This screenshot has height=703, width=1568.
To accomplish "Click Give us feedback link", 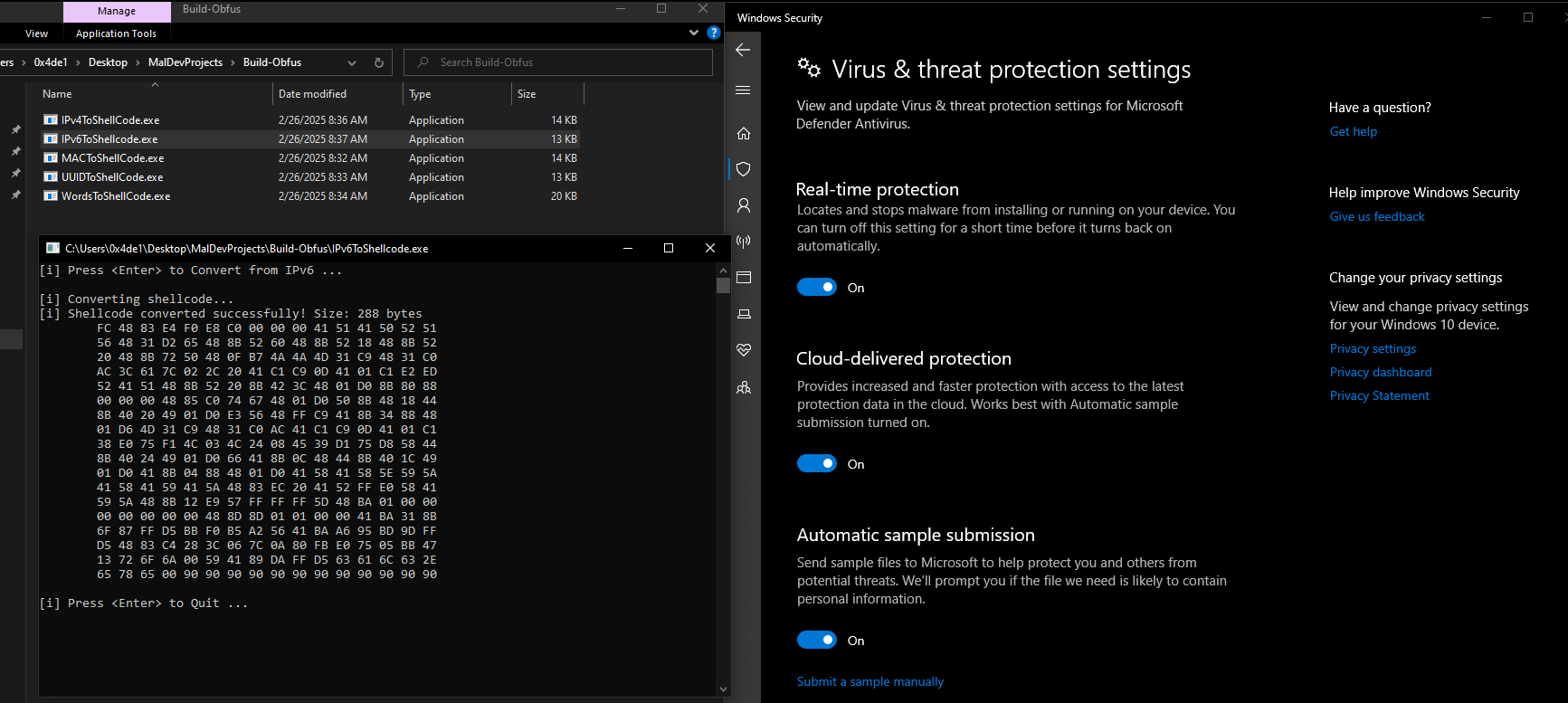I will coord(1377,216).
